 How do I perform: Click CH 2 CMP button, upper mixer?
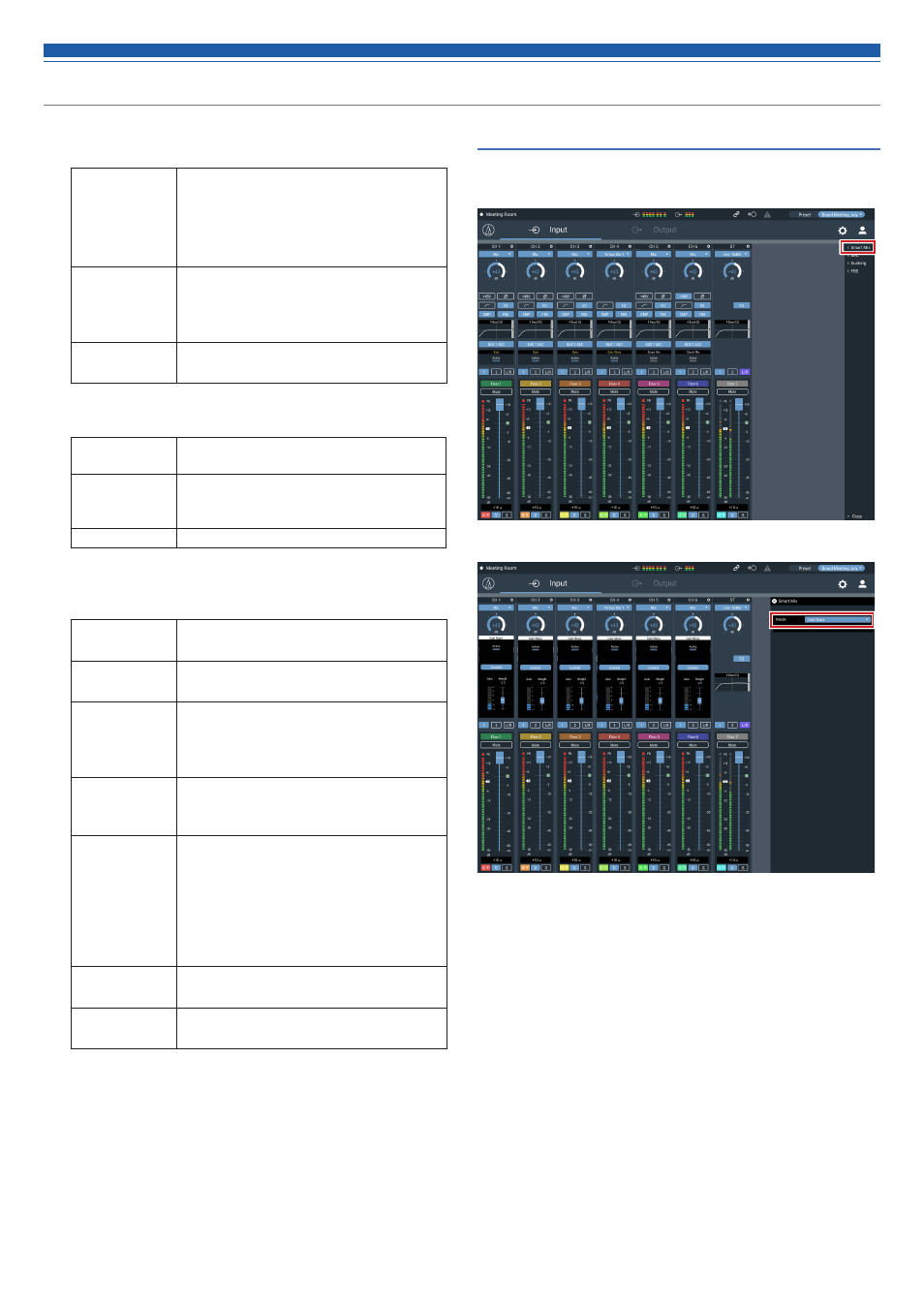coord(526,314)
